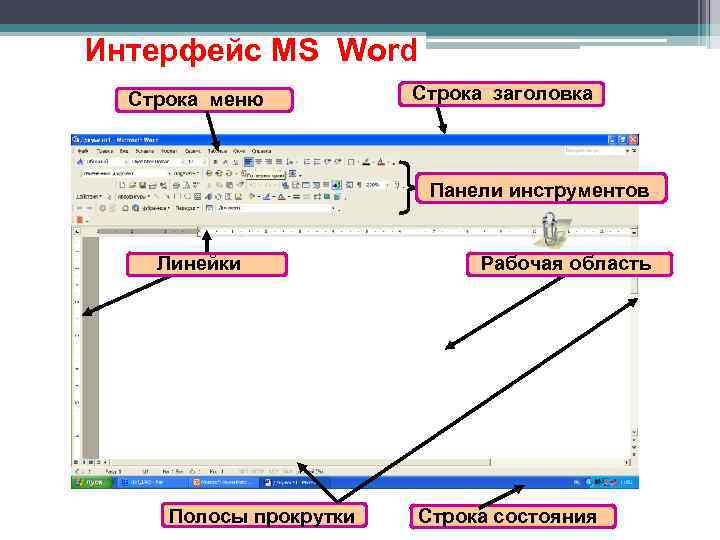
Task: Expand the Style dropdown list
Action: (126, 162)
